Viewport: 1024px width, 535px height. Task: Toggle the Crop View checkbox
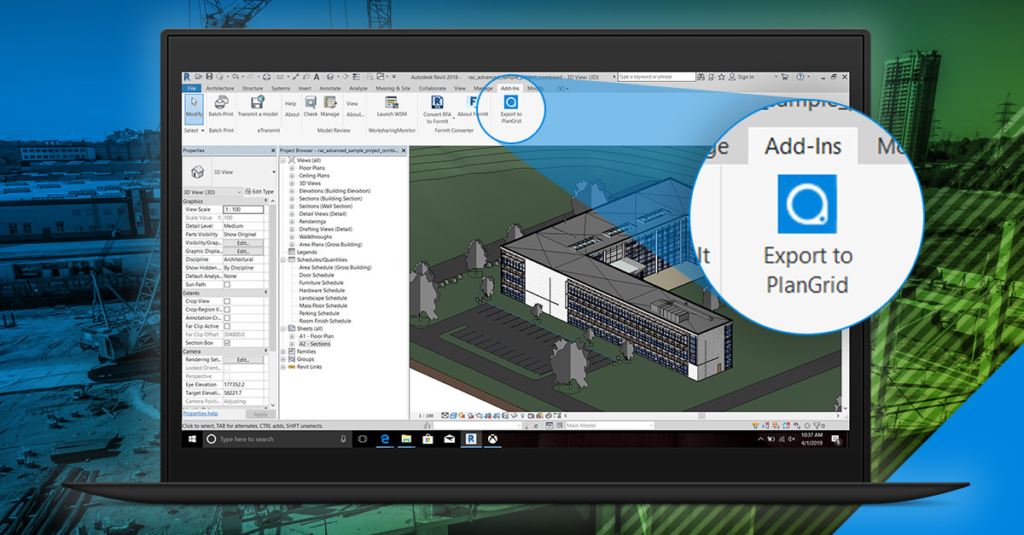227,301
